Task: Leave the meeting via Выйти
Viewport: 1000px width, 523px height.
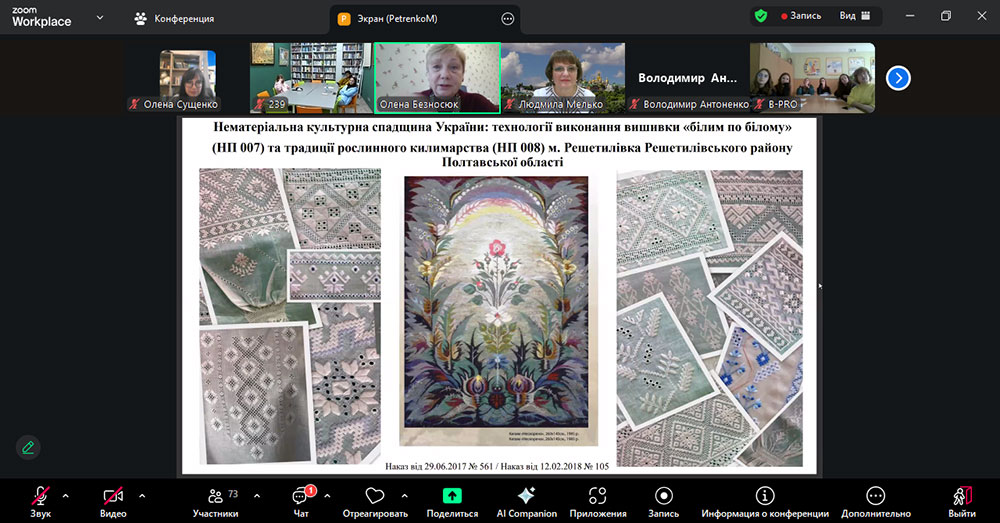Action: pyautogui.click(x=962, y=496)
